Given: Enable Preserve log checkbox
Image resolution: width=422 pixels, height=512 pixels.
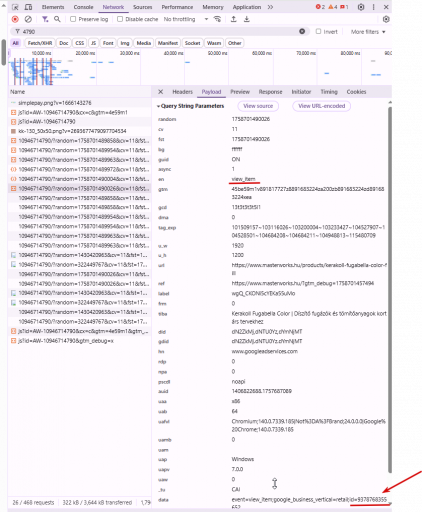Looking at the screenshot, I should tap(73, 19).
